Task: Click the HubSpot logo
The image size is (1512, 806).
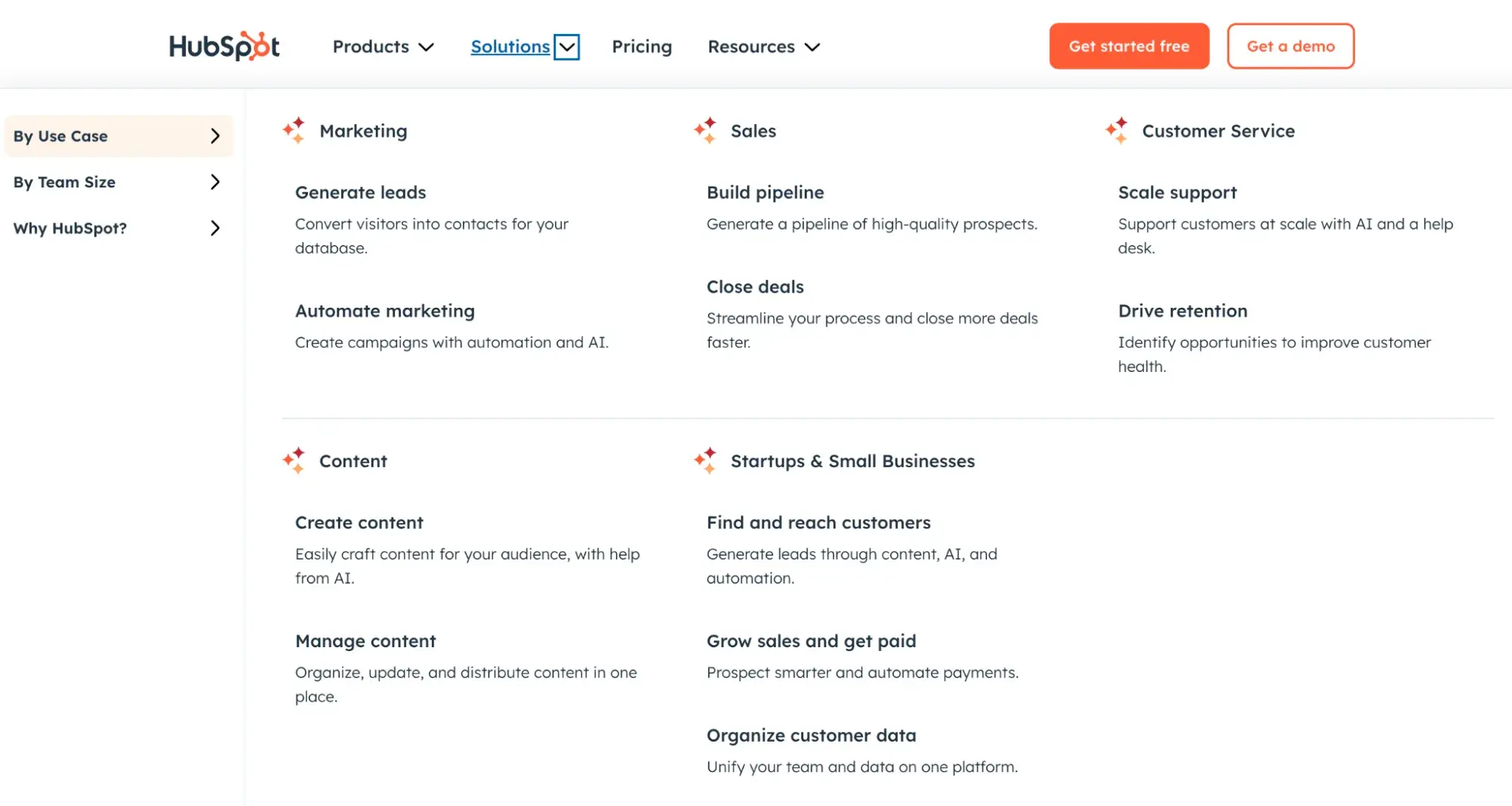Action: (224, 46)
